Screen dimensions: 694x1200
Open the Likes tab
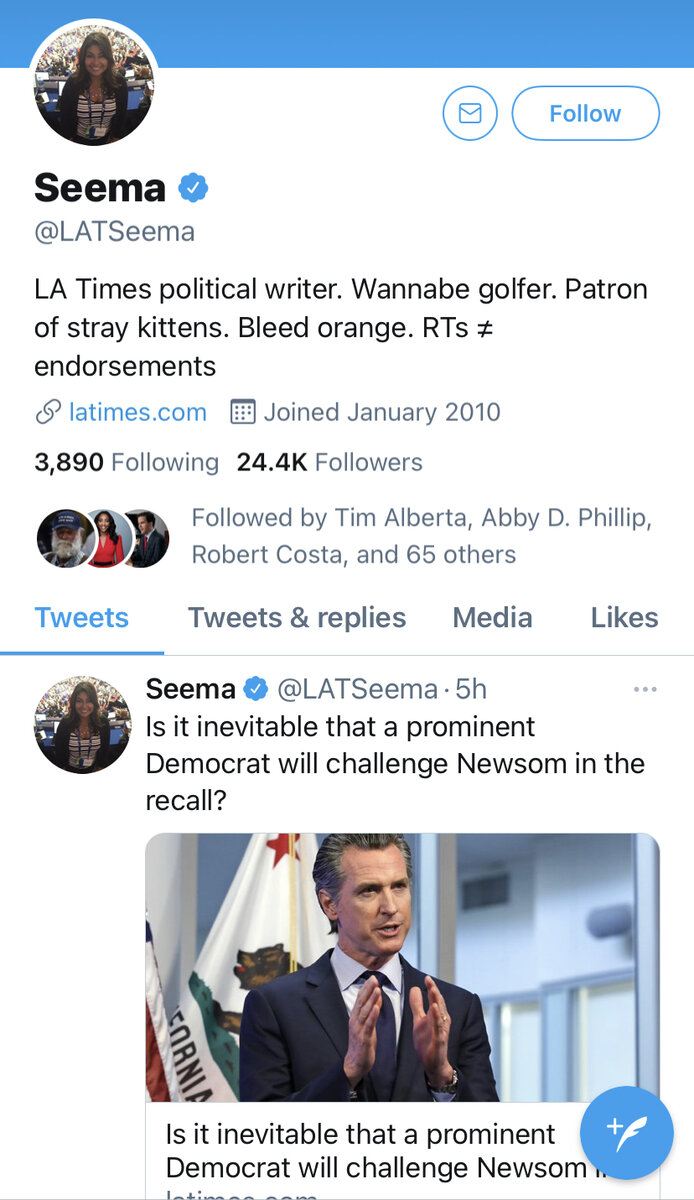click(x=624, y=618)
